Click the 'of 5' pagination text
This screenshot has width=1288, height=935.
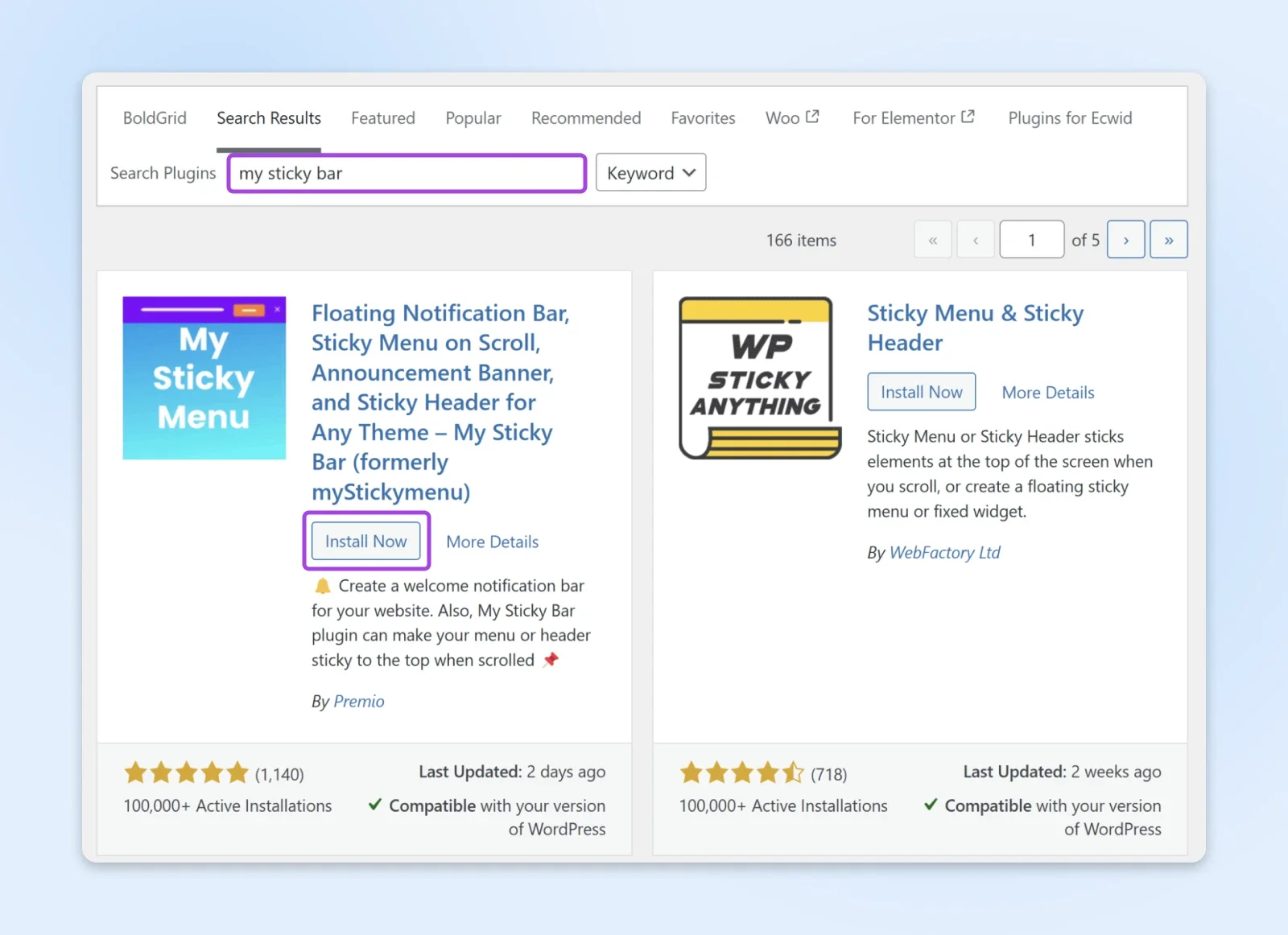click(1085, 241)
